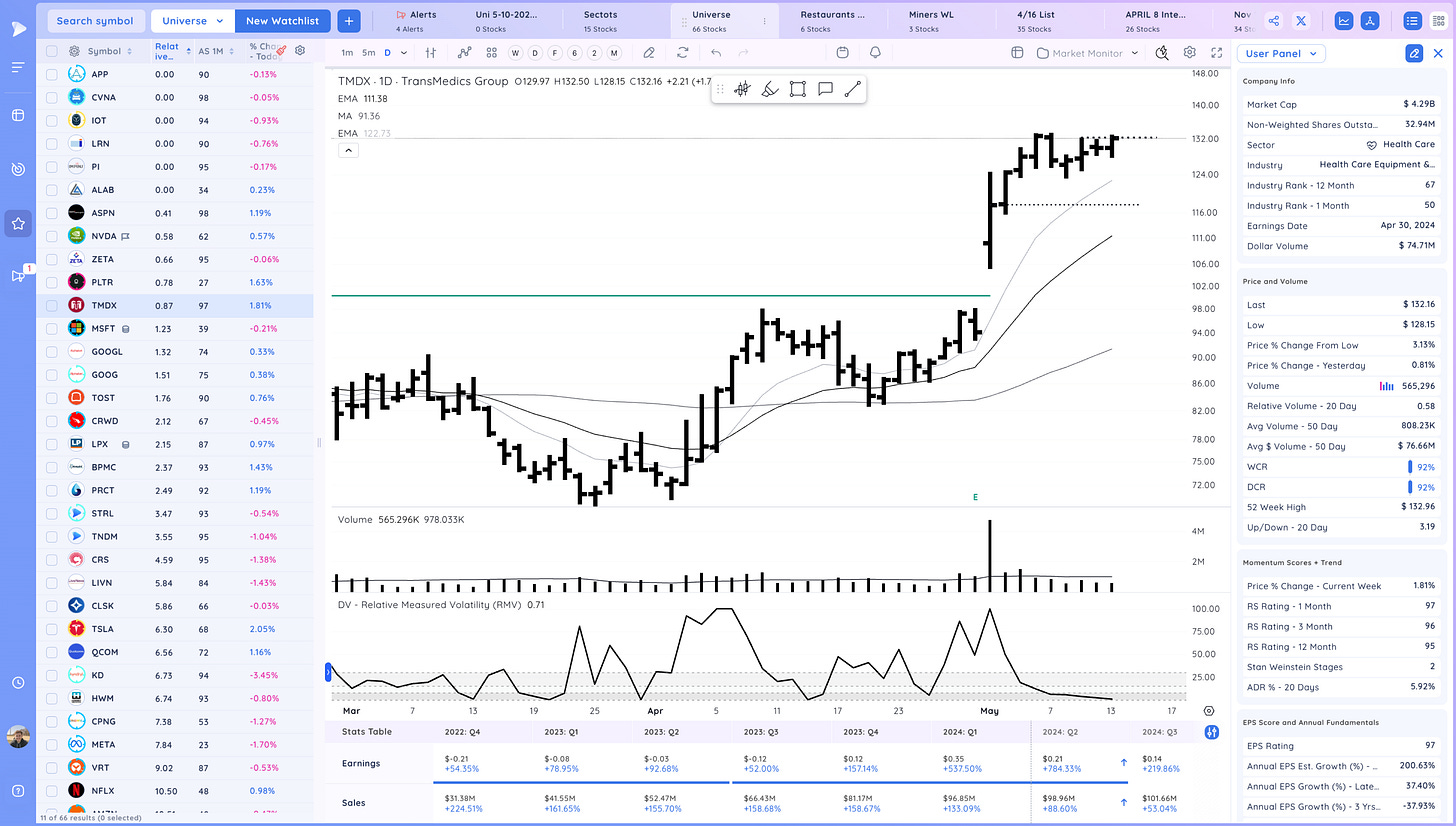Screen dimensions: 1456x826
Task: Click the refresh chart icon
Action: click(x=683, y=53)
